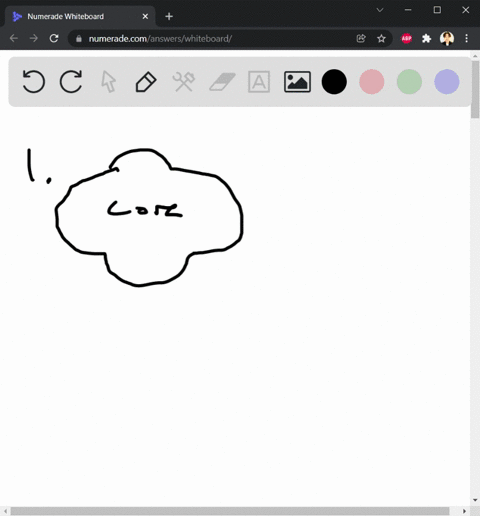
Task: Click the numerade.com address bar
Action: 213,39
